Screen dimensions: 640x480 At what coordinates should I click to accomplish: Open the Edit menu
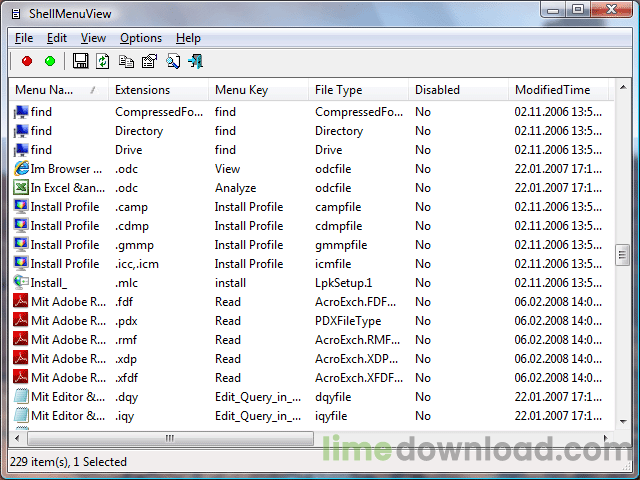(x=57, y=38)
